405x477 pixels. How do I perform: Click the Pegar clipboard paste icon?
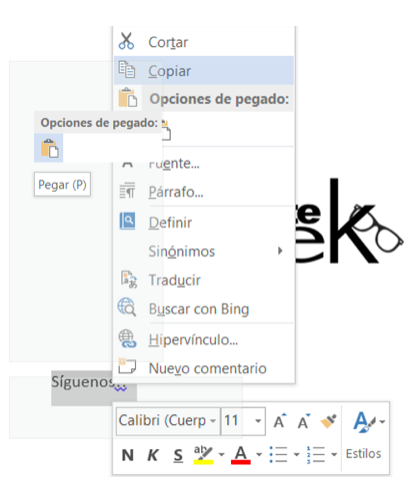[49, 148]
